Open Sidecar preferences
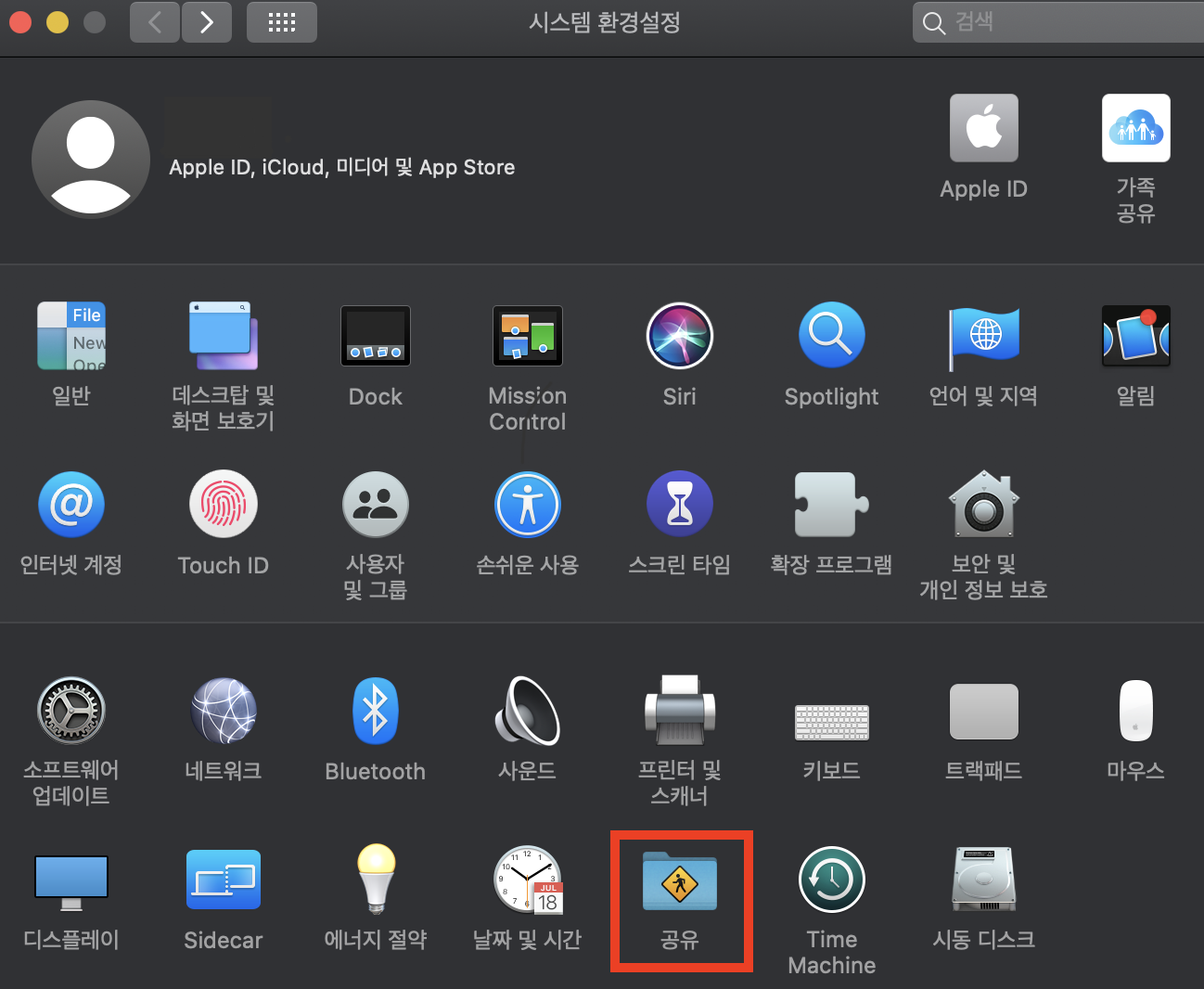Viewport: 1204px width, 989px height. pyautogui.click(x=224, y=880)
